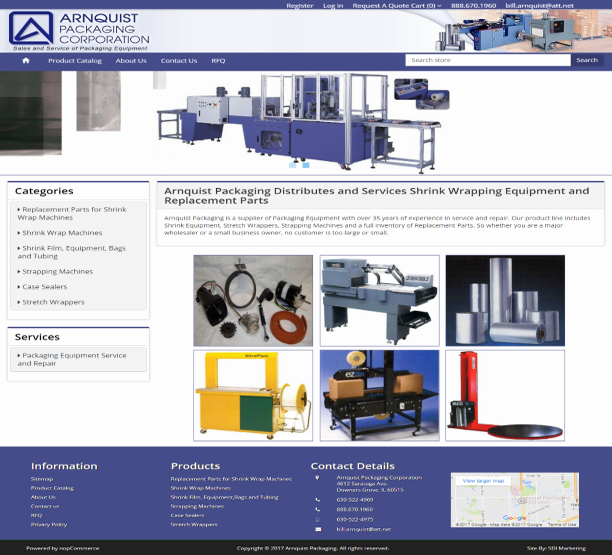Click the Register link at top
This screenshot has height=555, width=612.
pyautogui.click(x=299, y=6)
